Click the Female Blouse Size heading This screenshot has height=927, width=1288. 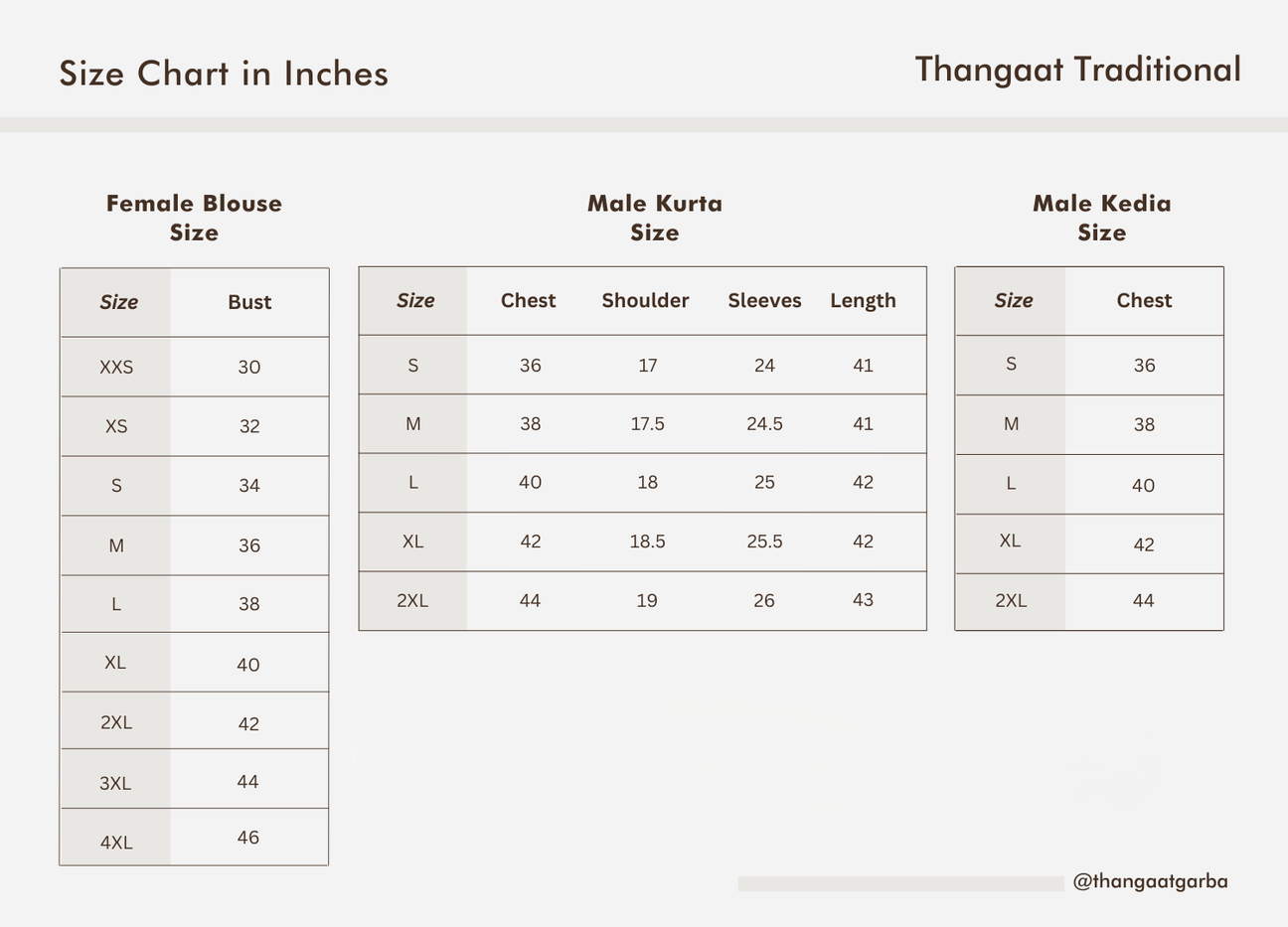[x=194, y=218]
